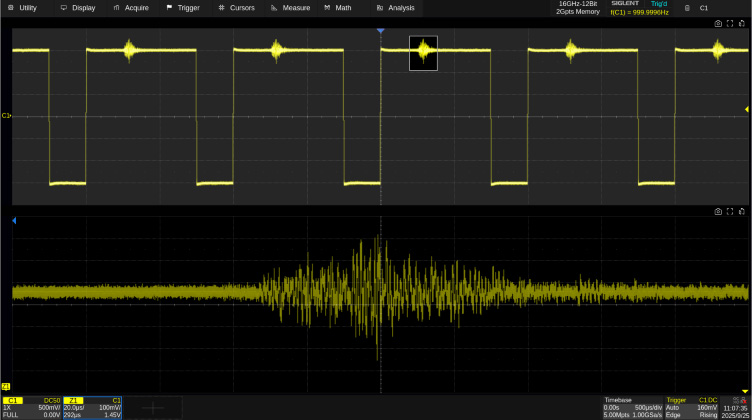
Task: Click the 1.00GSa/s sample rate value
Action: click(646, 415)
